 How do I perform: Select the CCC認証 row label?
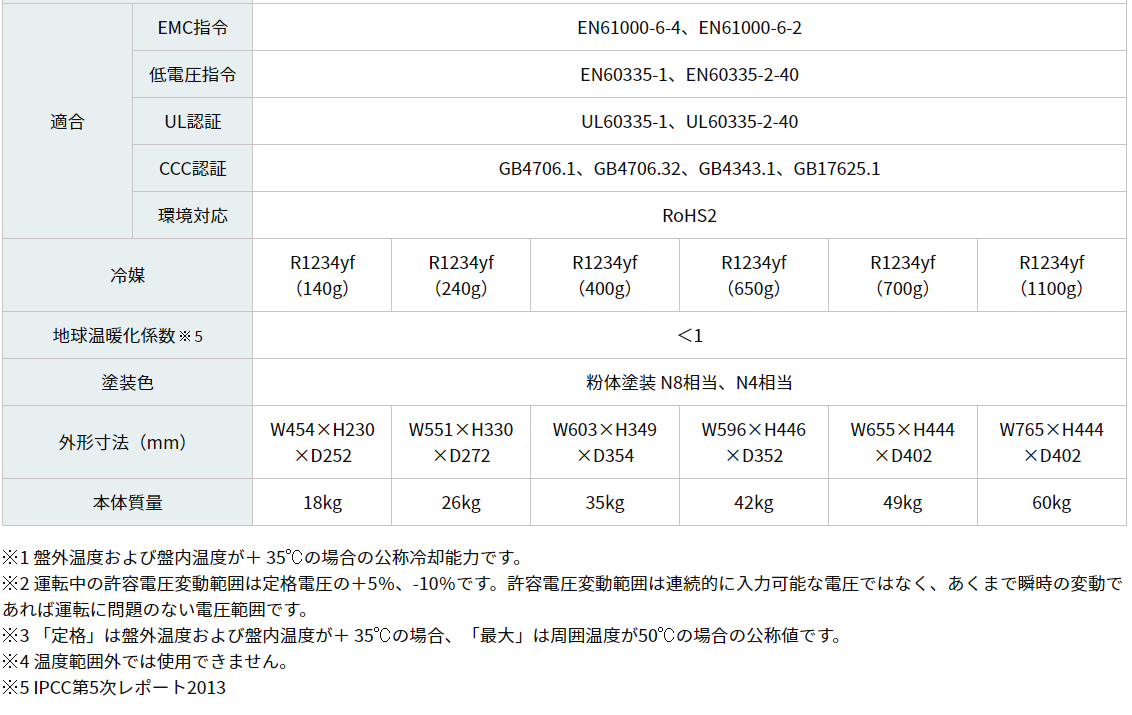(x=192, y=169)
